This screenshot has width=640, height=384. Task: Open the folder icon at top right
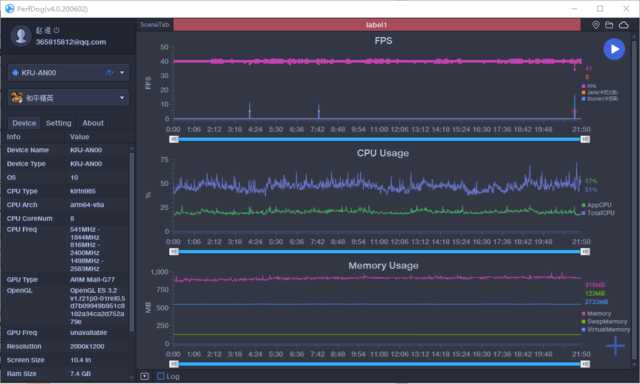(609, 25)
